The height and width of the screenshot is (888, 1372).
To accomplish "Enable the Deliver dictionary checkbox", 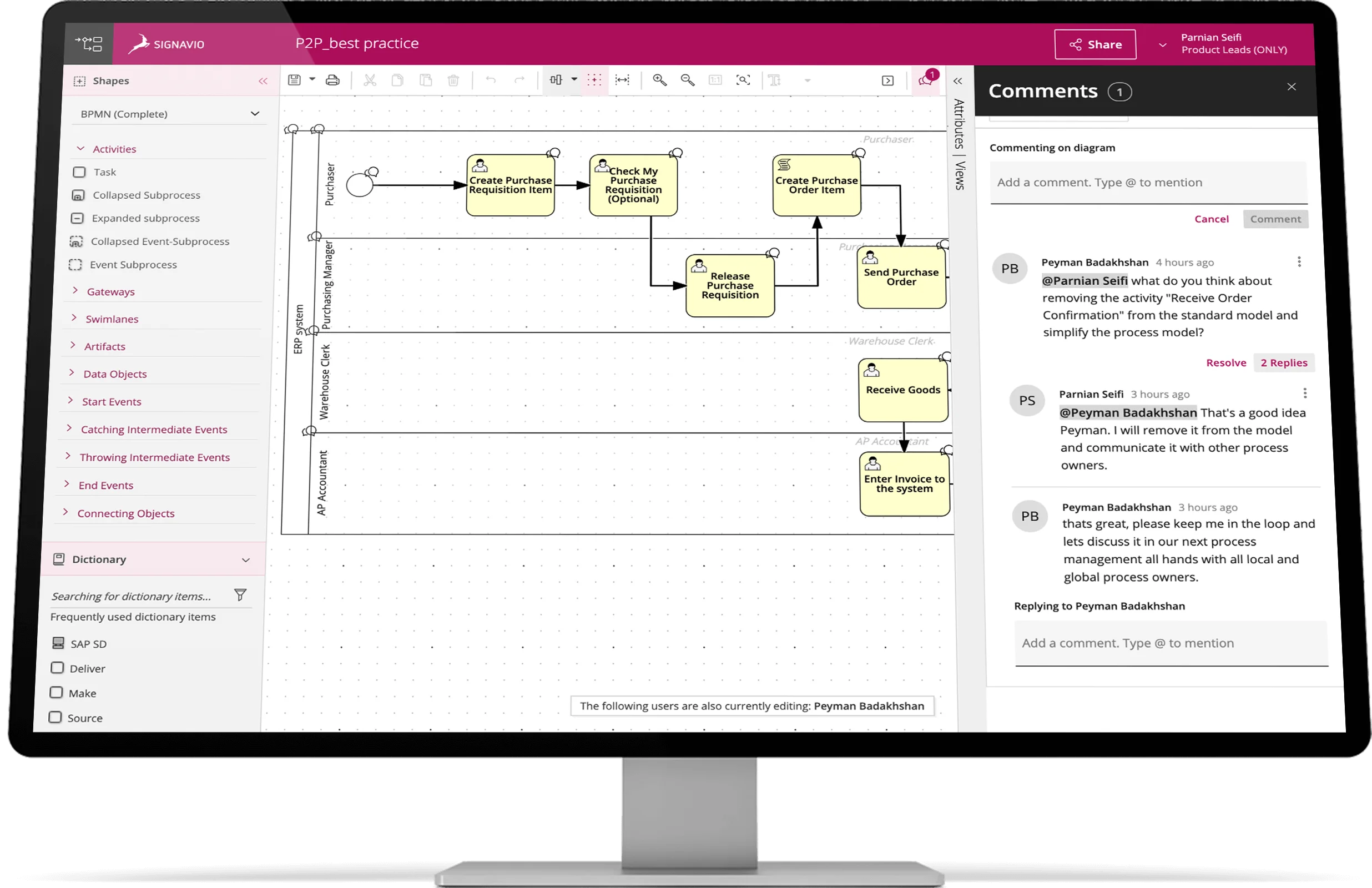I will coord(57,667).
